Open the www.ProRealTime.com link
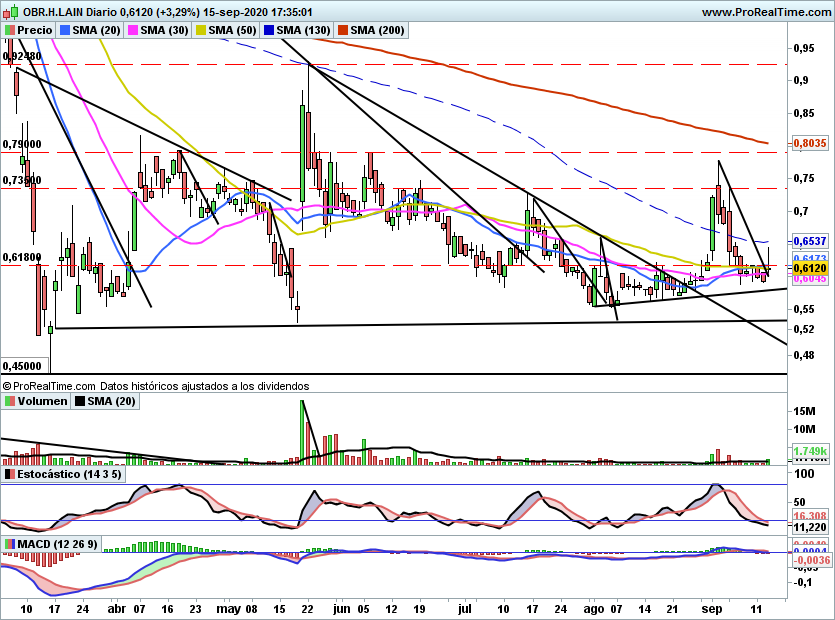The height and width of the screenshot is (620, 835). coord(766,12)
